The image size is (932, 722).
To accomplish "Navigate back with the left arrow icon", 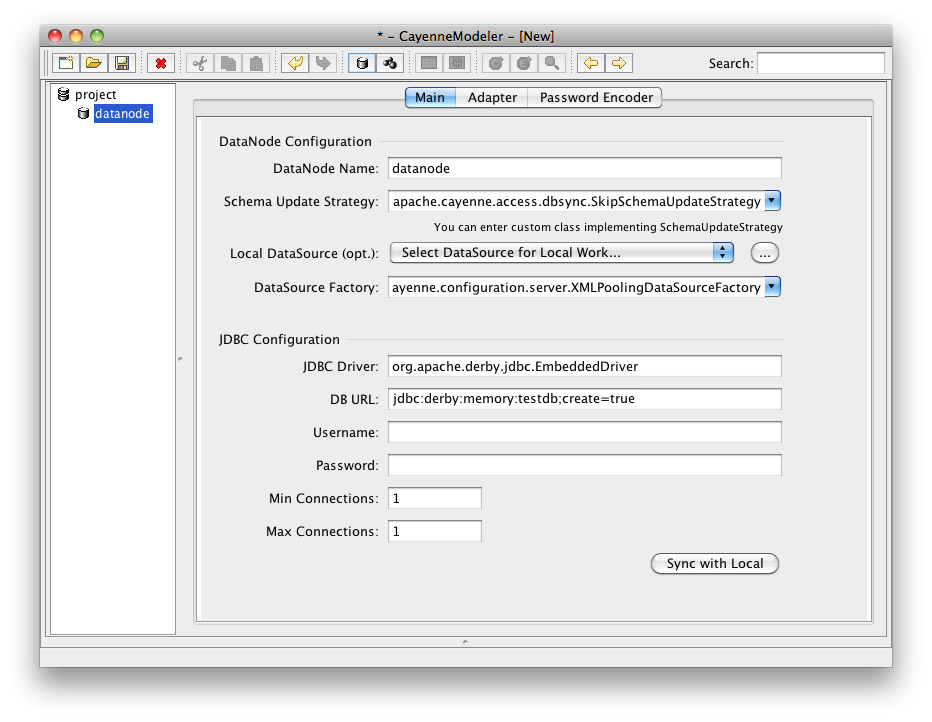I will [591, 63].
